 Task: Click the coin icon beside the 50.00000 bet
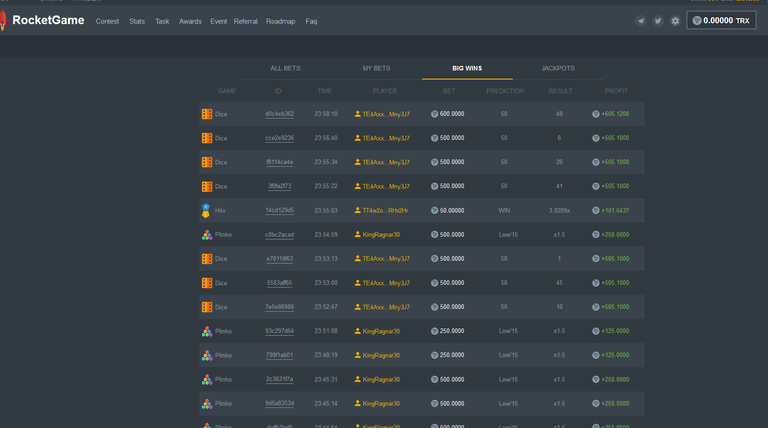(434, 211)
